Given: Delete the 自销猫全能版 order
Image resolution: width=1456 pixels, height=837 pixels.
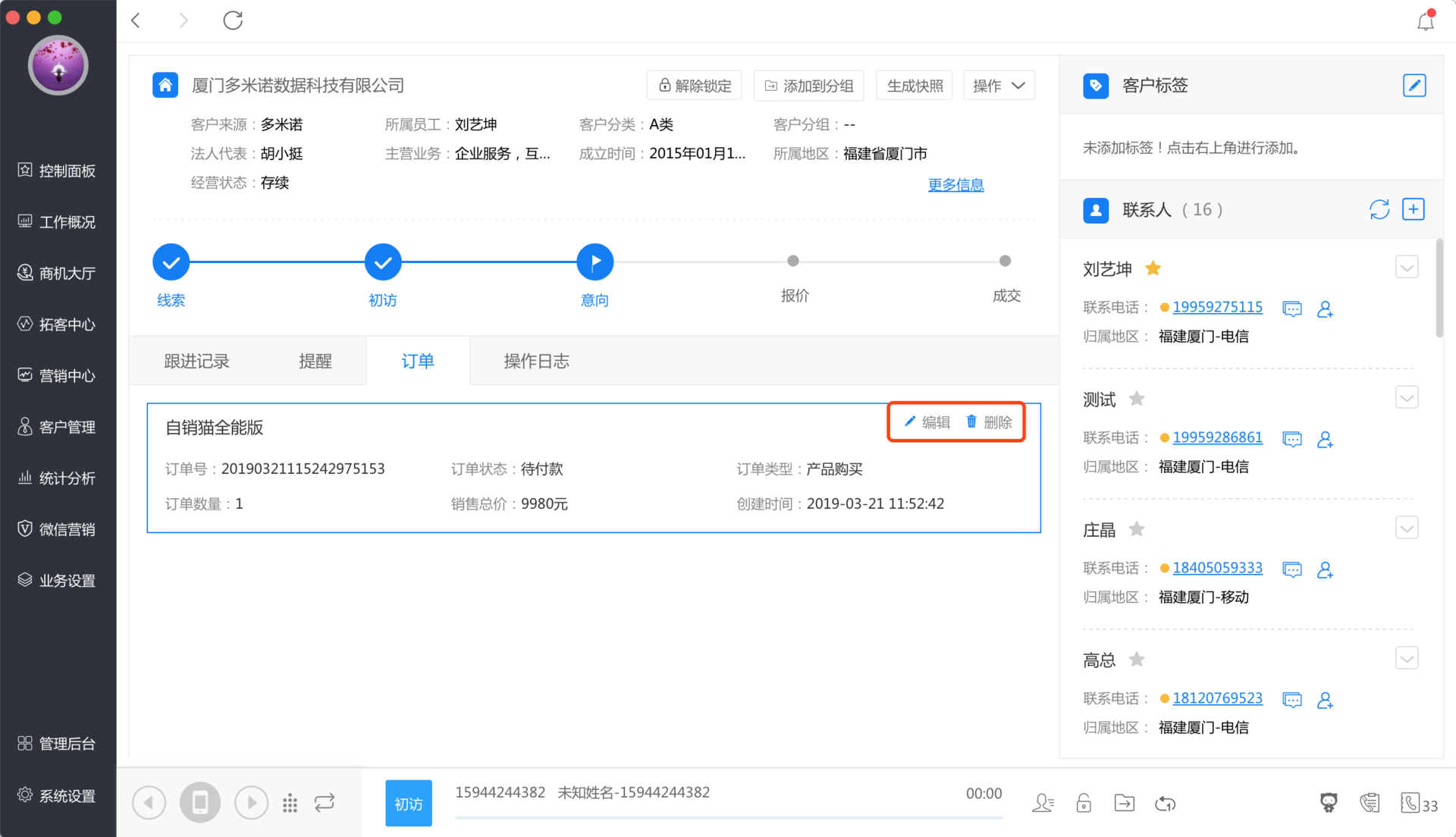Looking at the screenshot, I should 989,422.
